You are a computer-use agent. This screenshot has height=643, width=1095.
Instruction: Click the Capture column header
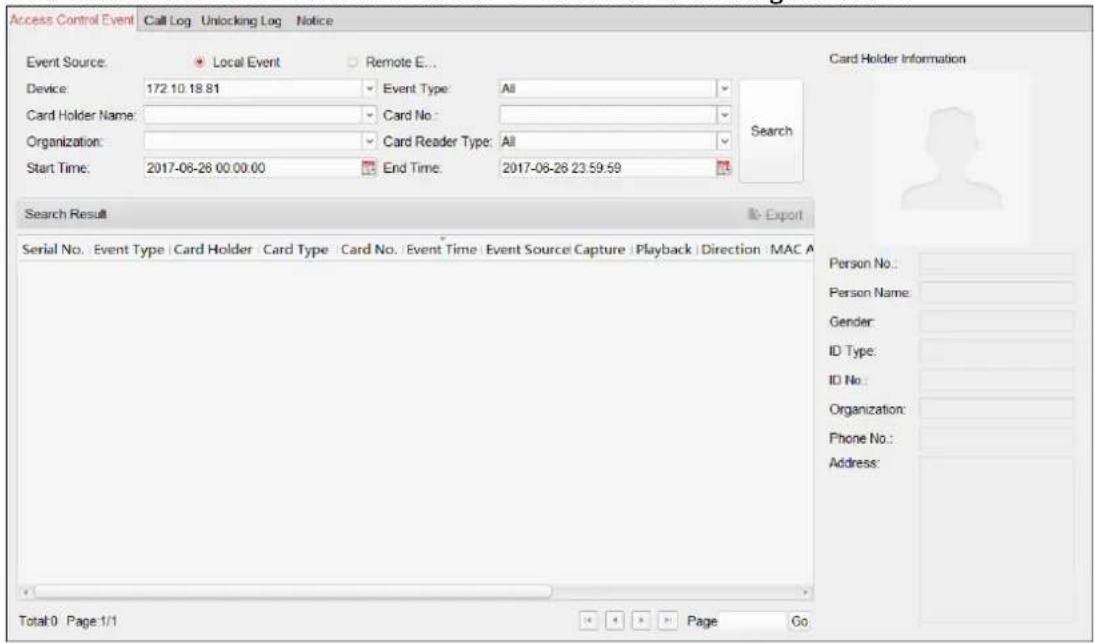click(600, 250)
